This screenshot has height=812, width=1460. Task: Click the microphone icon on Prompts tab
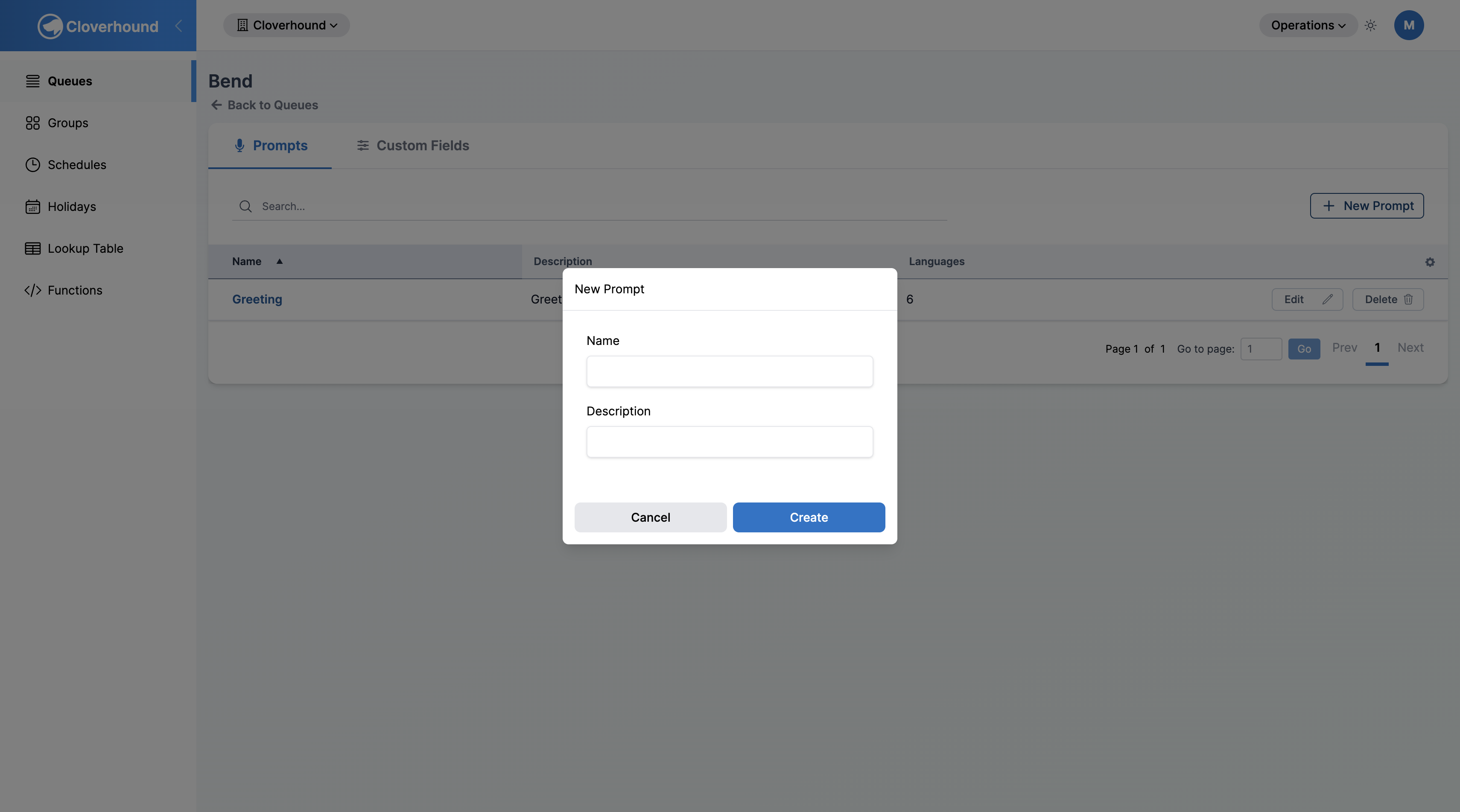[240, 146]
